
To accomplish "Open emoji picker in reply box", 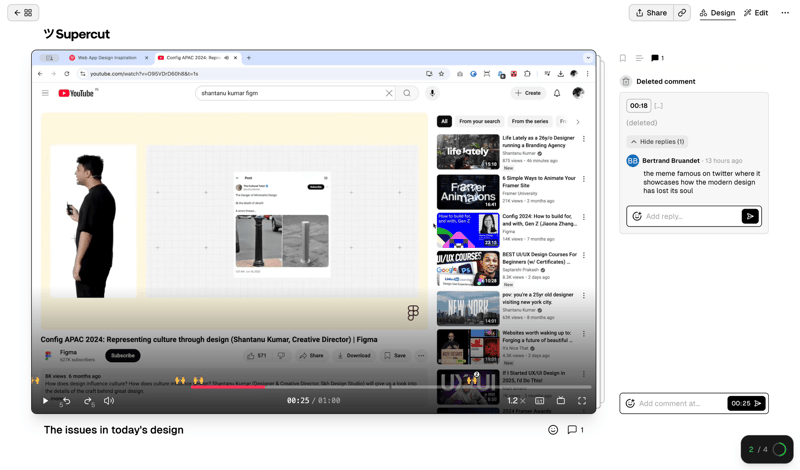I will pos(637,216).
